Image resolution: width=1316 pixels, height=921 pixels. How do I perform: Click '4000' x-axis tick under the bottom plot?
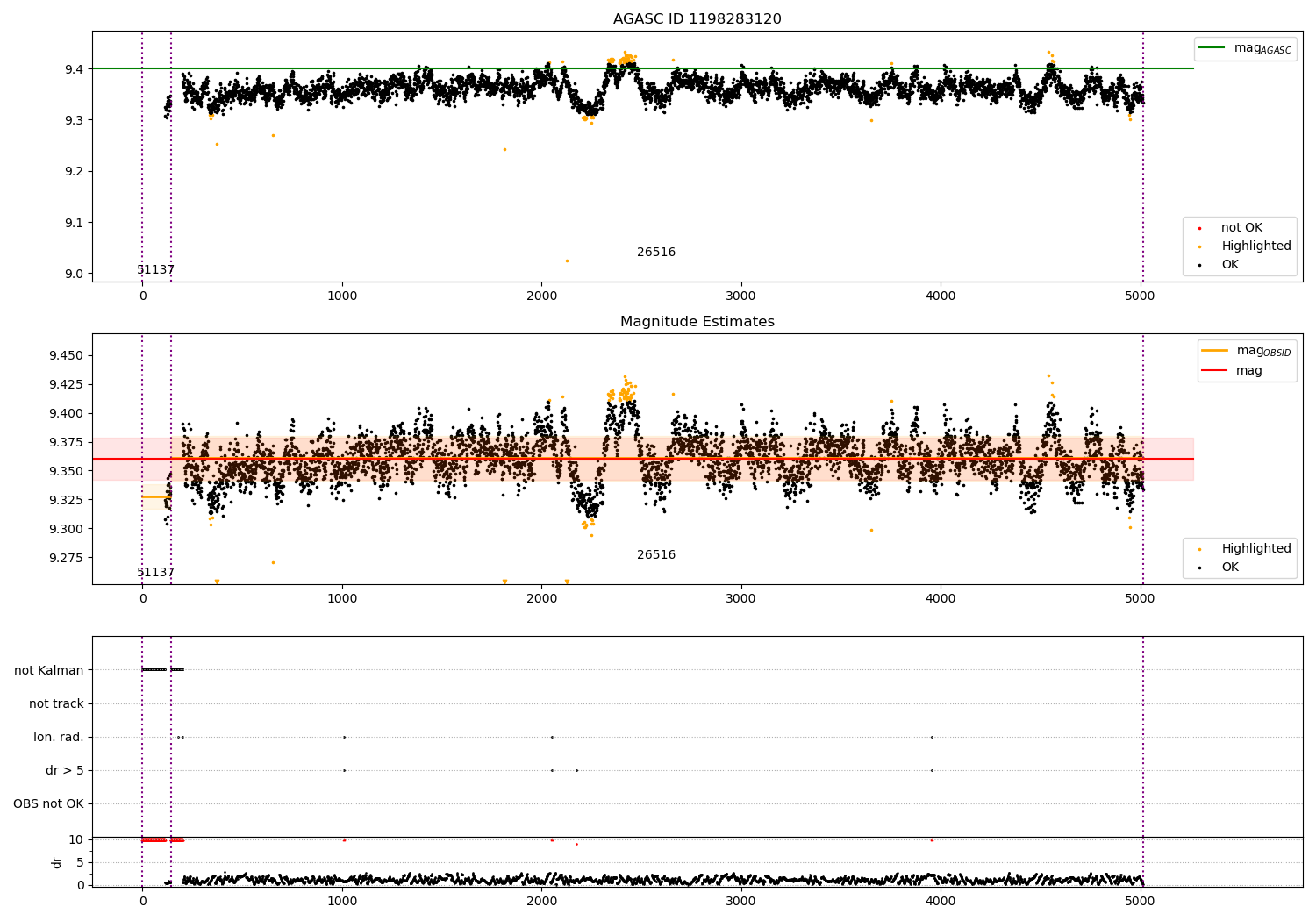941,900
